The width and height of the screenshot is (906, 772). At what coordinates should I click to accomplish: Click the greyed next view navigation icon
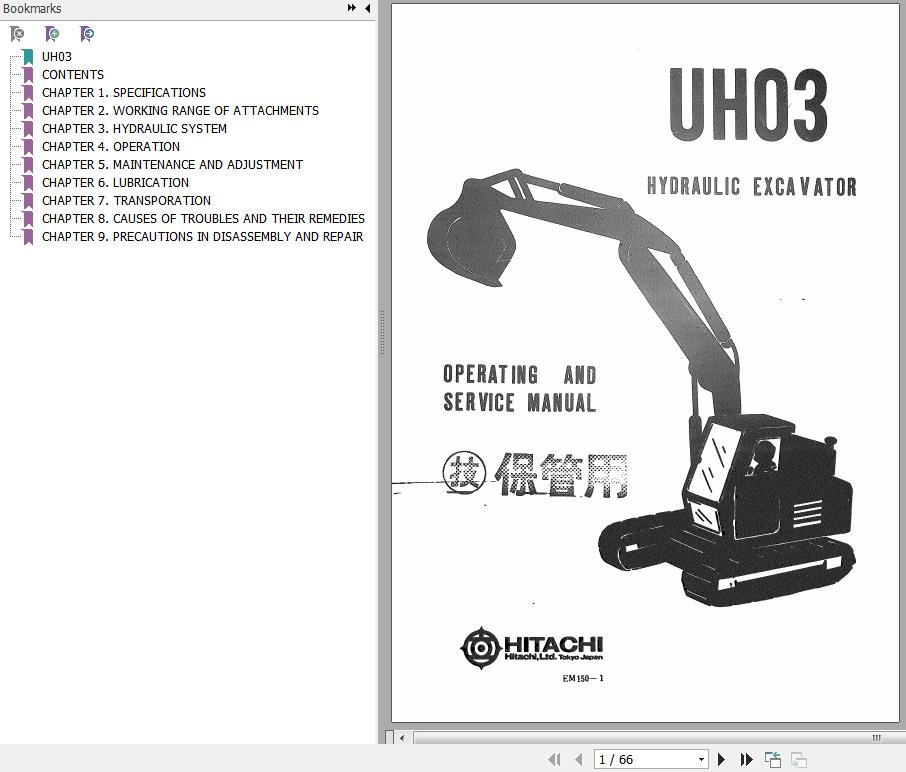799,759
